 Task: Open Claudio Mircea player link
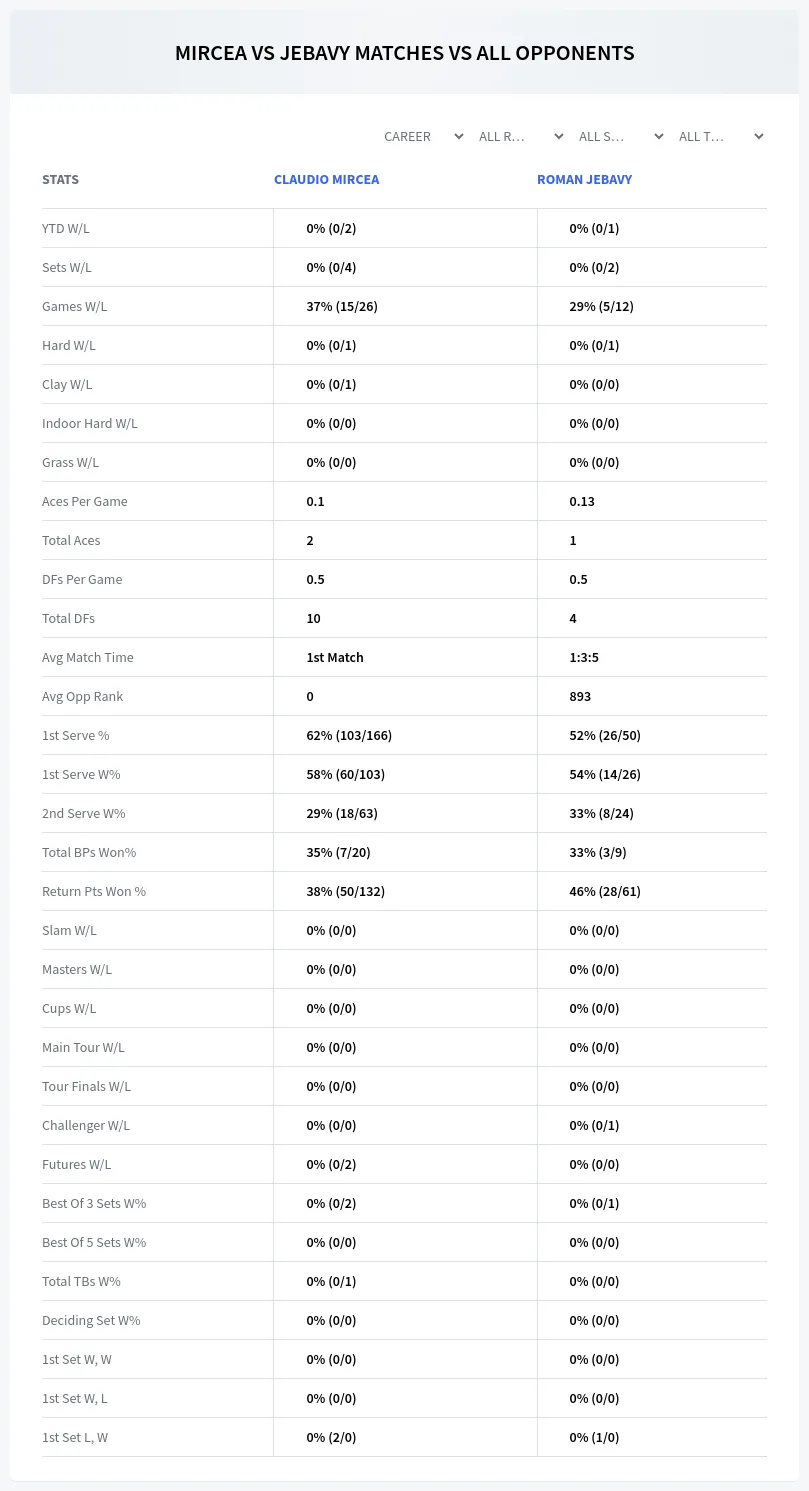tap(326, 180)
